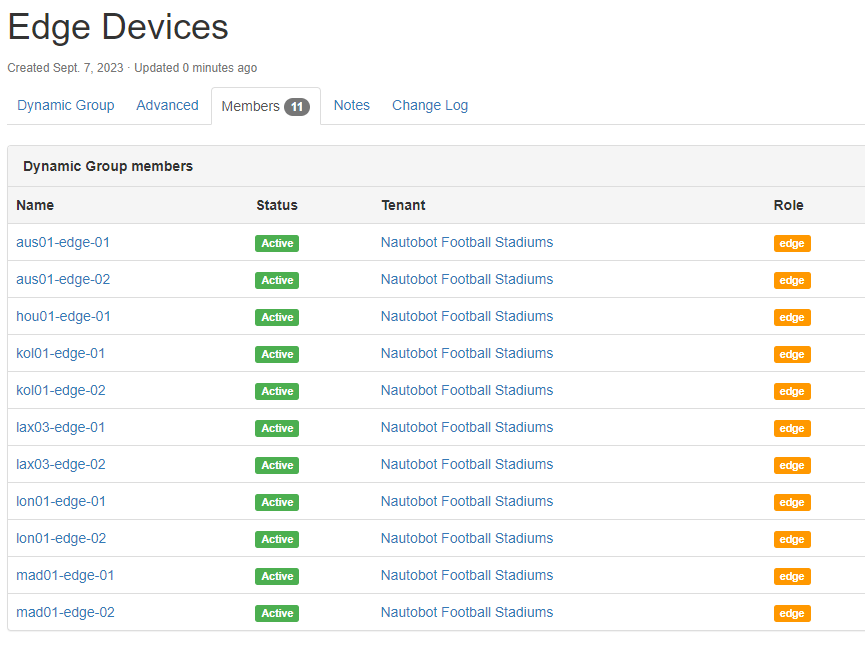Open device aus01-edge-02
Image resolution: width=865 pixels, height=661 pixels.
(x=63, y=279)
